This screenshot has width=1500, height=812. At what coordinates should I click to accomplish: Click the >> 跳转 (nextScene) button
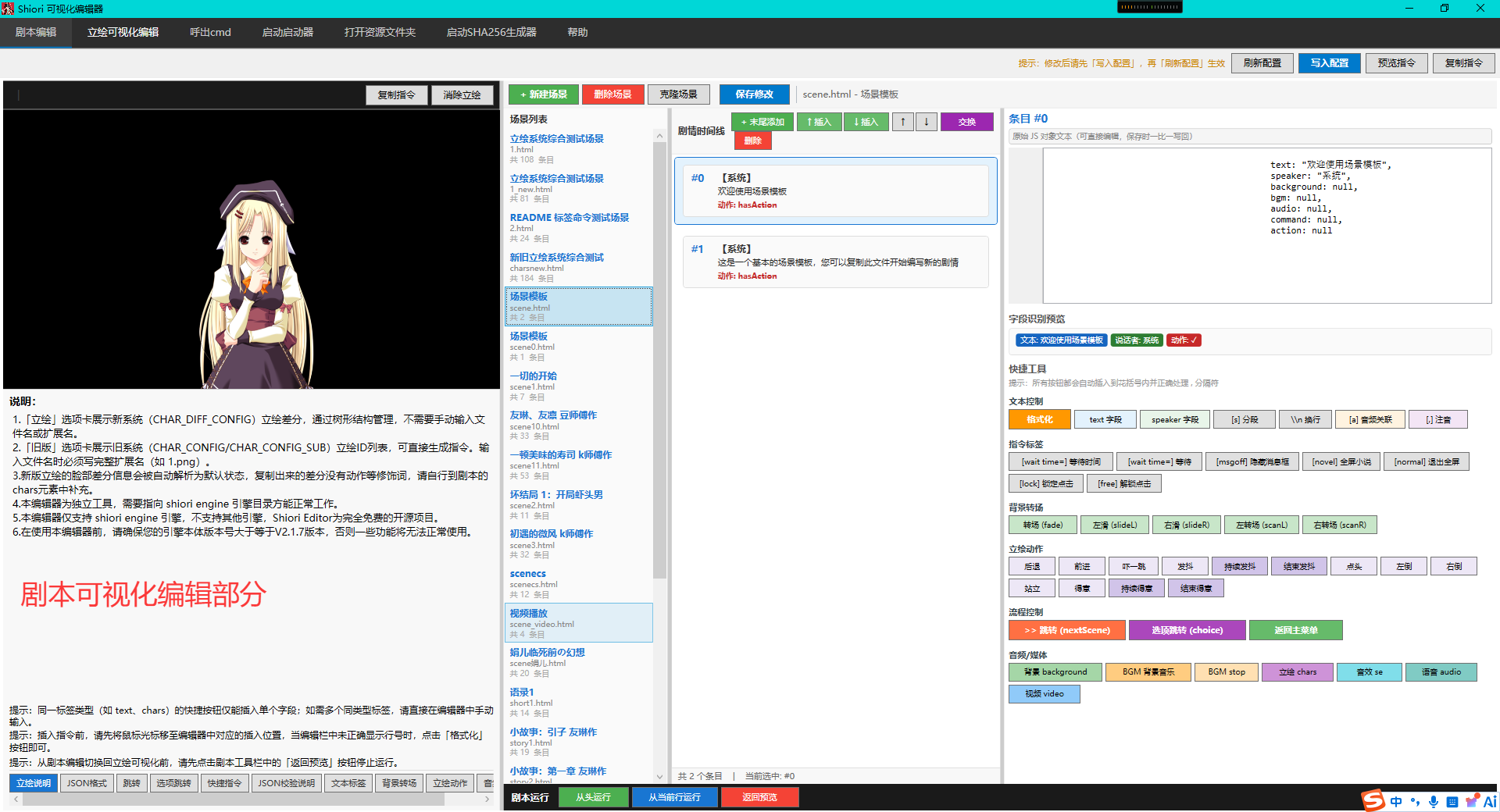click(x=1067, y=630)
